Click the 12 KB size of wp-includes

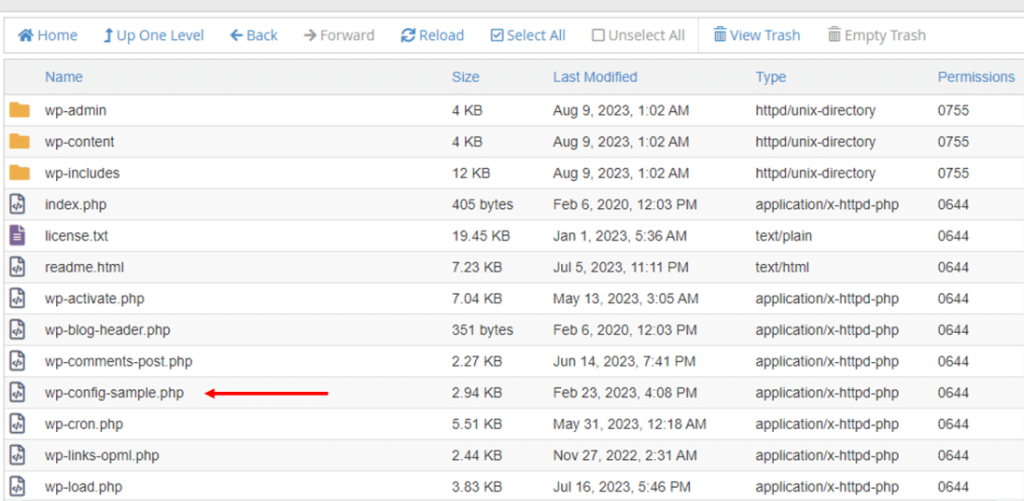tap(471, 173)
